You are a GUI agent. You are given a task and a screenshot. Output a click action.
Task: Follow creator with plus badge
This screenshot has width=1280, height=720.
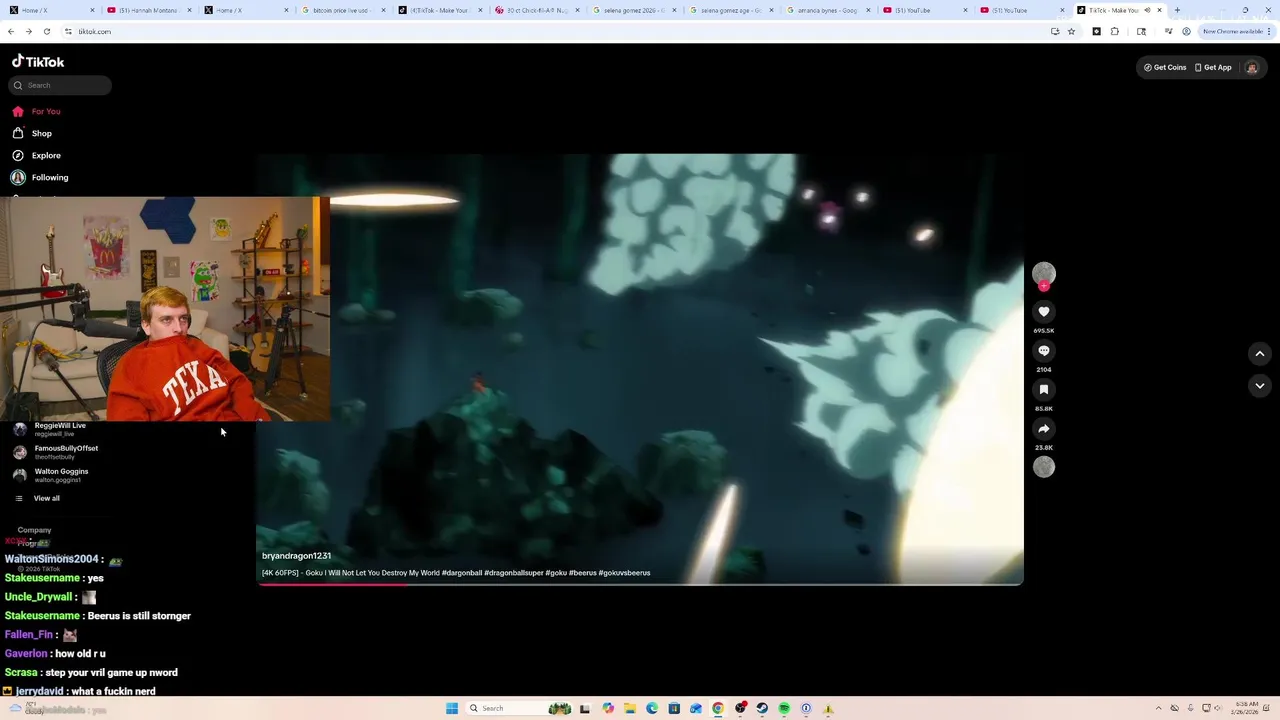1043,286
